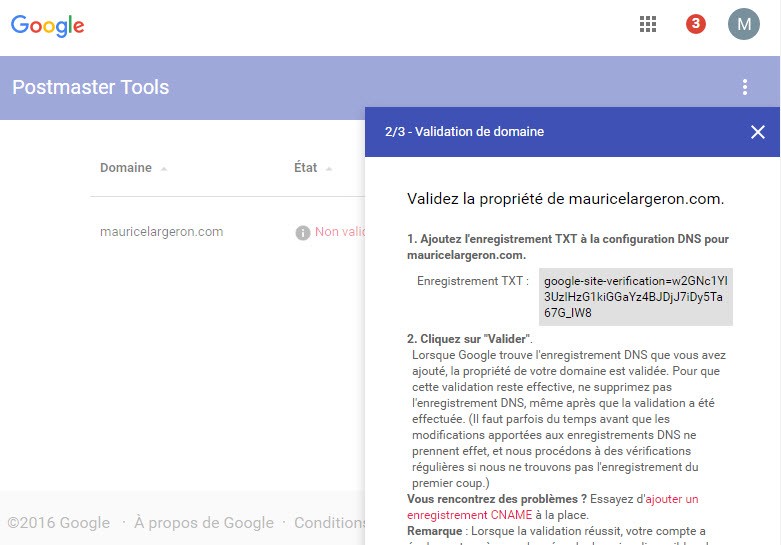The width and height of the screenshot is (781, 545).
Task: Click the Domaine column header
Action: pyautogui.click(x=126, y=168)
